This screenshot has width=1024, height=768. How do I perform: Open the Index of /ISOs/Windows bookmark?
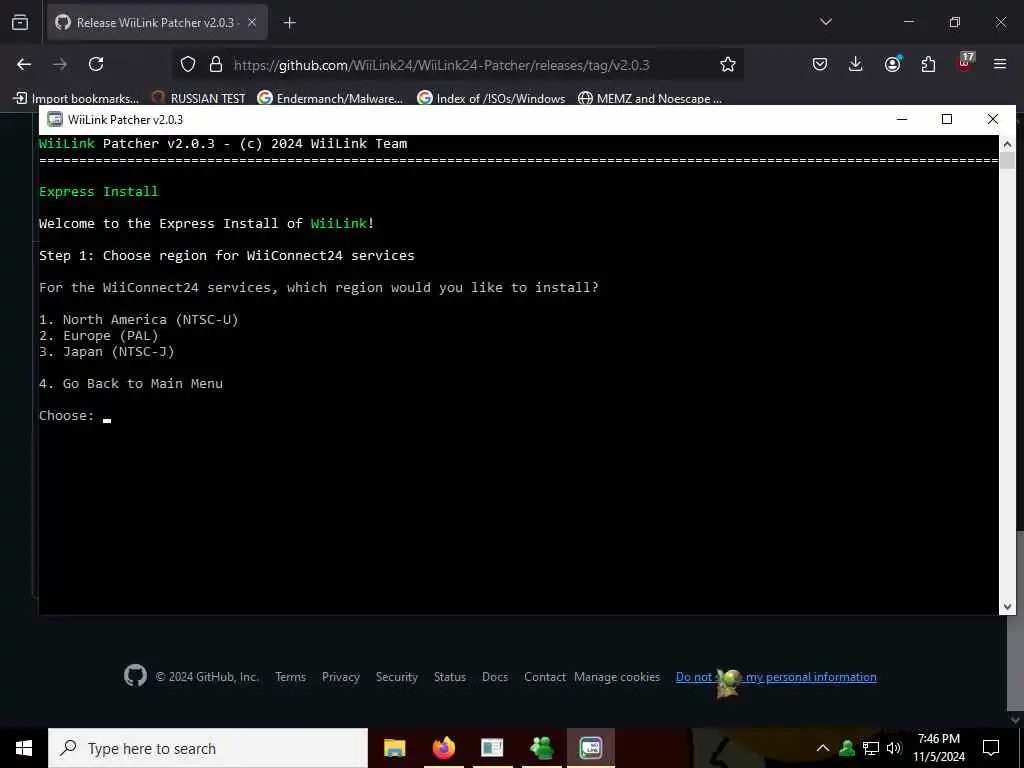(491, 99)
